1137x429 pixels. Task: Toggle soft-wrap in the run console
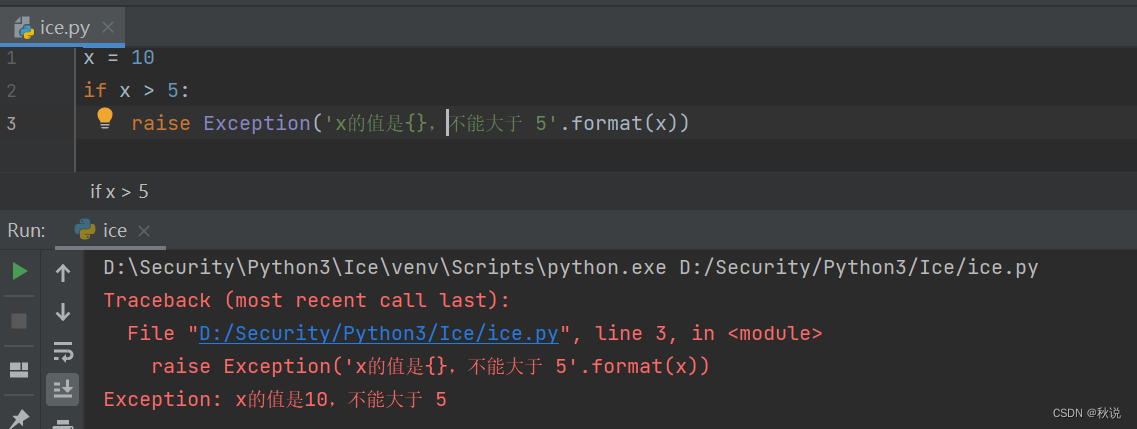[x=63, y=351]
